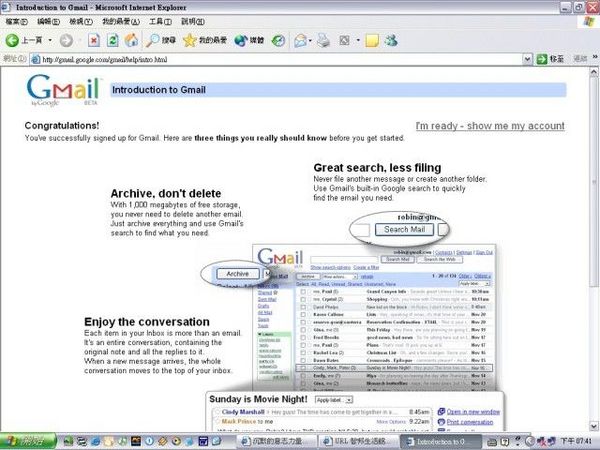The width and height of the screenshot is (600, 450).
Task: Stop loading with the red X icon
Action: pyautogui.click(x=94, y=40)
